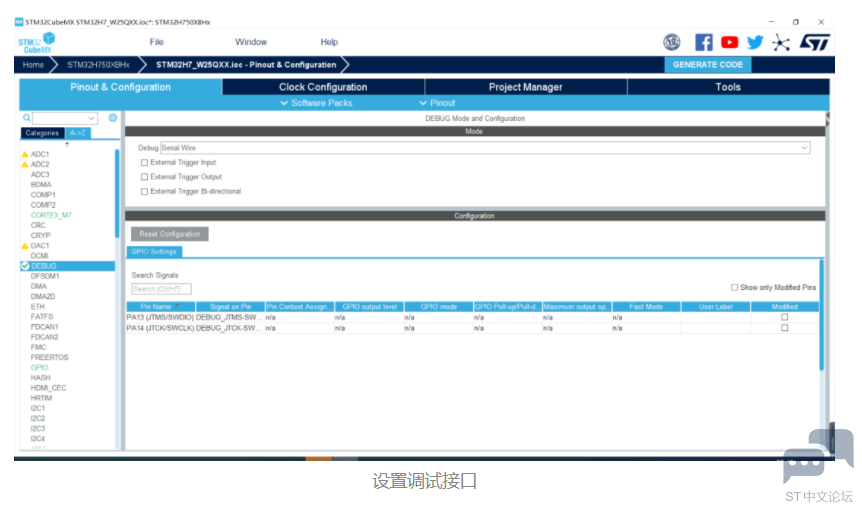Enable External Trigger Input checkbox

point(145,163)
